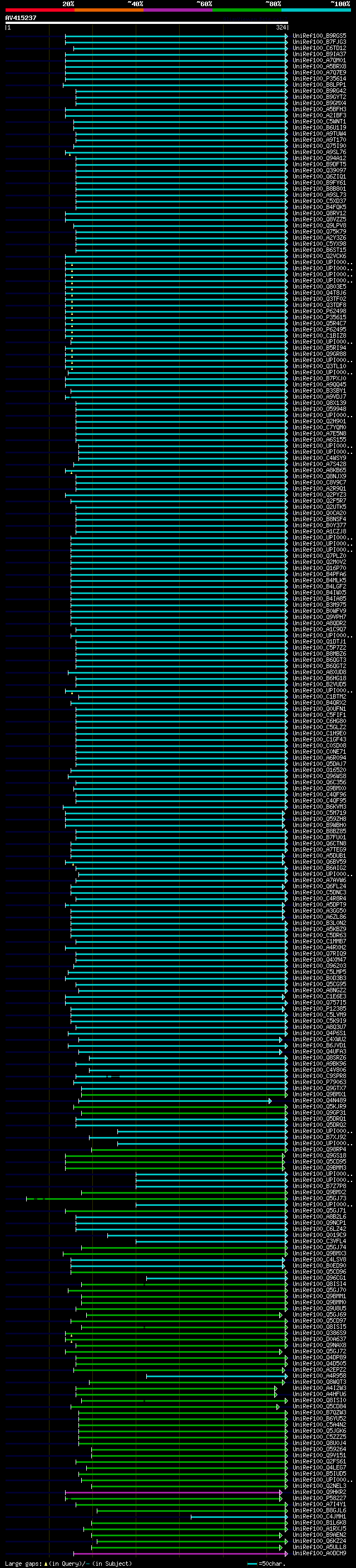Image resolution: width=356 pixels, height=1568 pixels.
Task: Select the UniRef100_P62498 label
Action: [x=319, y=311]
